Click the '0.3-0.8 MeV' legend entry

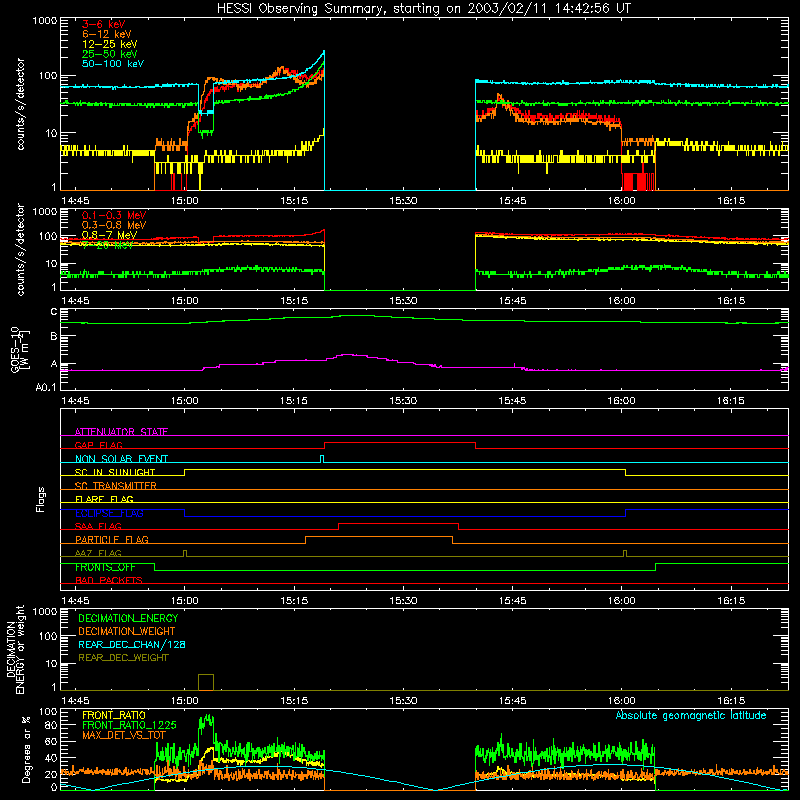tap(113, 225)
